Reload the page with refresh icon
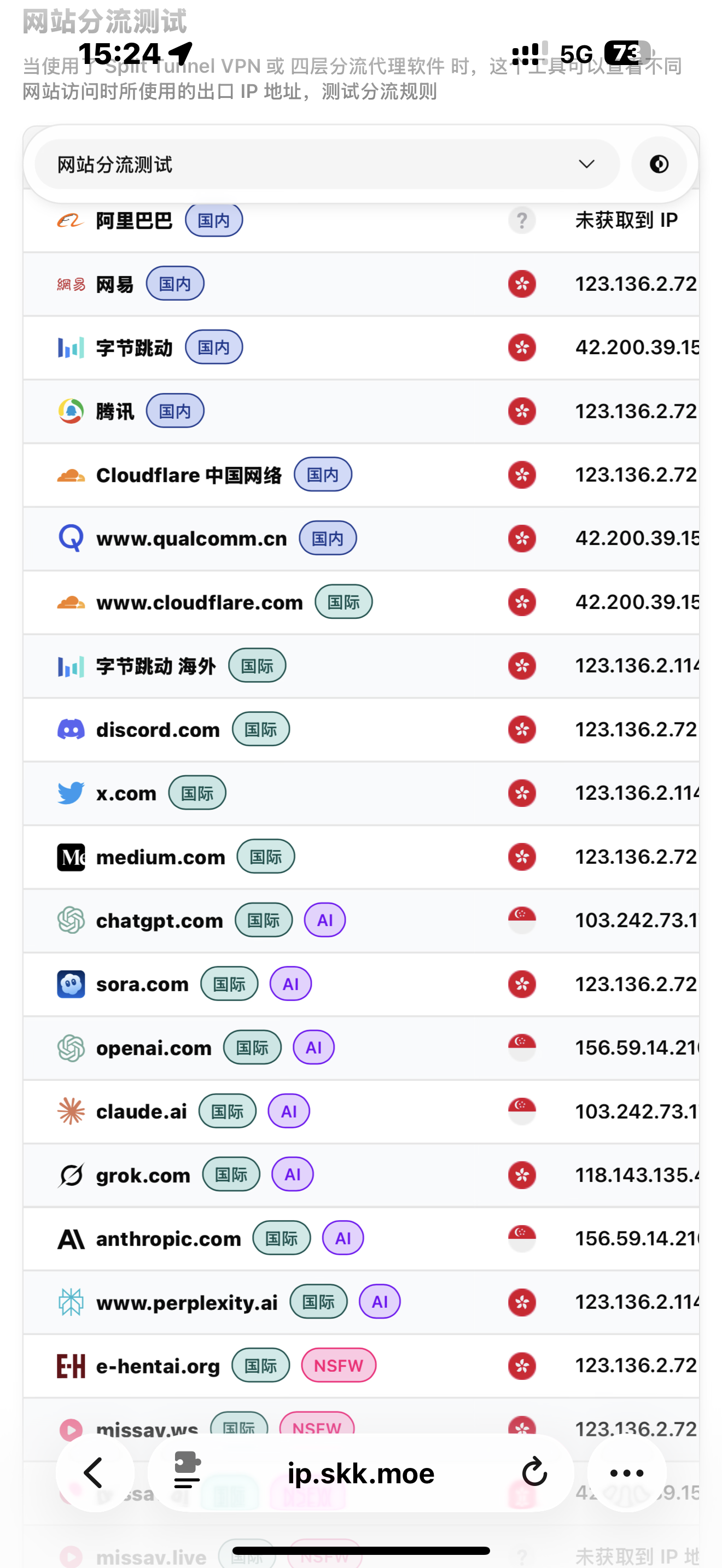 pos(534,1472)
